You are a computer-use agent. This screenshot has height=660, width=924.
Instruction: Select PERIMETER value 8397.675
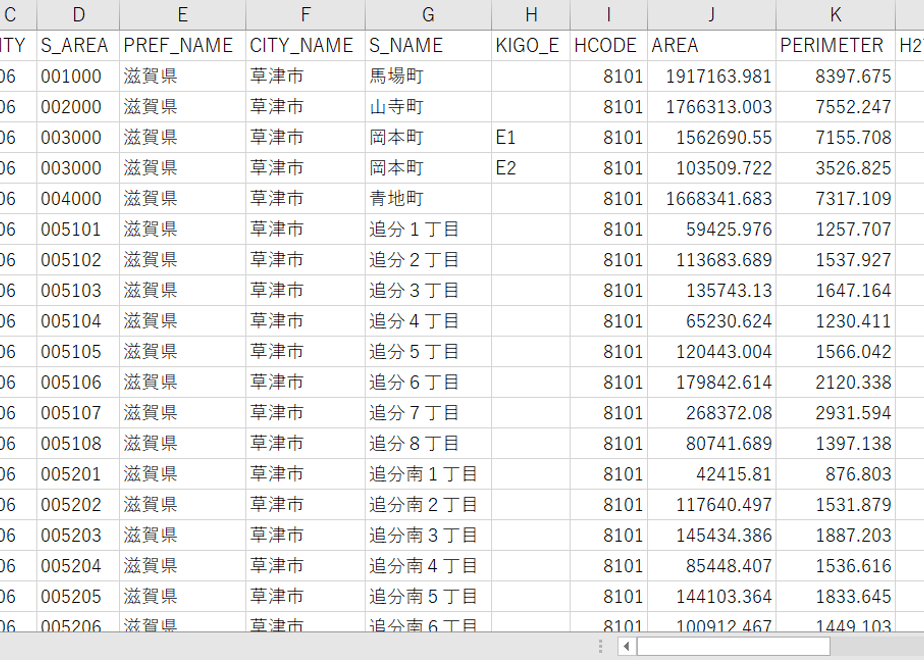coord(836,76)
